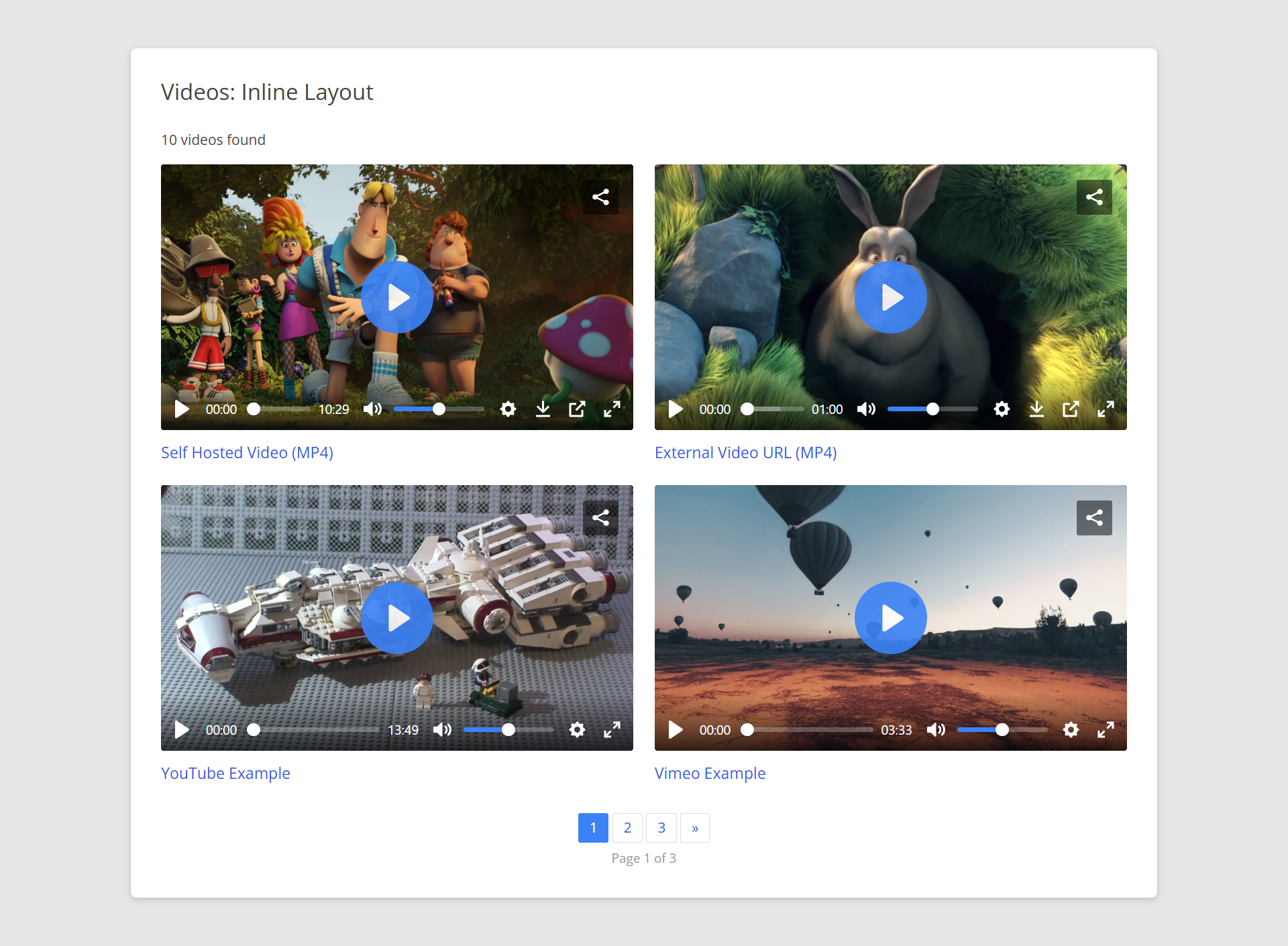Share the External Video URL clip
Screen dimensions: 1288x946
click(x=1094, y=197)
